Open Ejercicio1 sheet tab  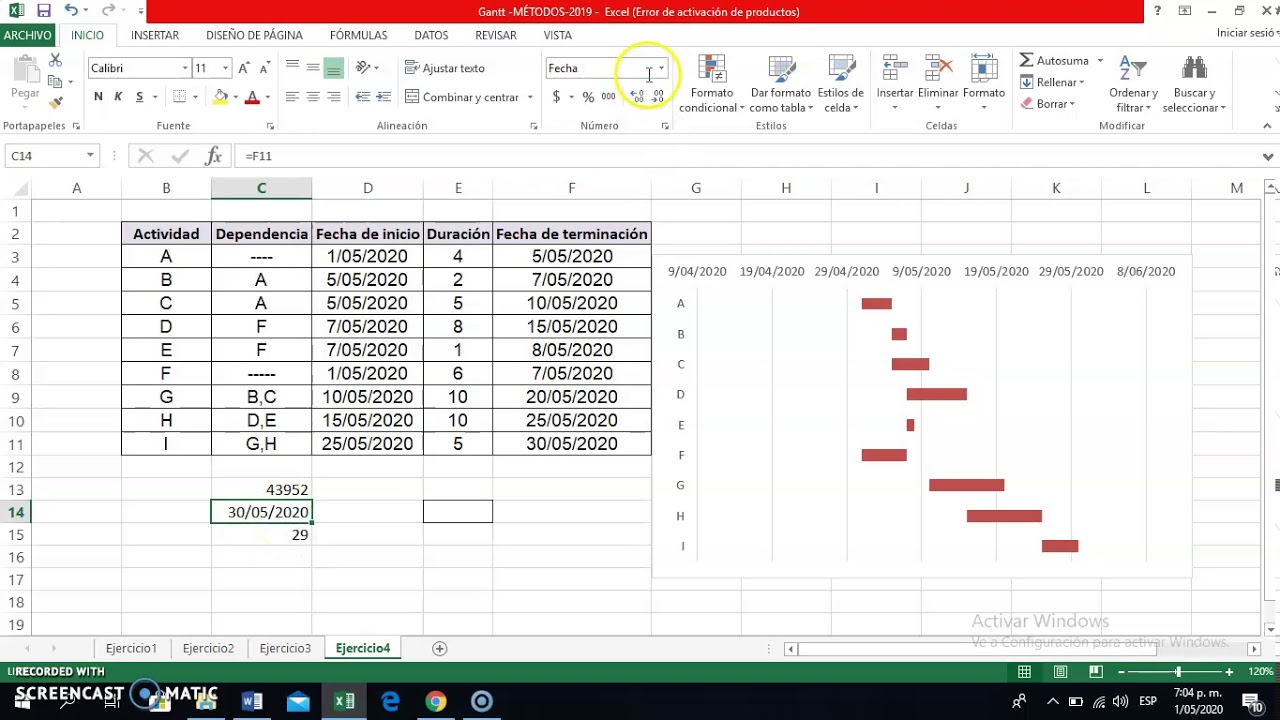pos(131,648)
